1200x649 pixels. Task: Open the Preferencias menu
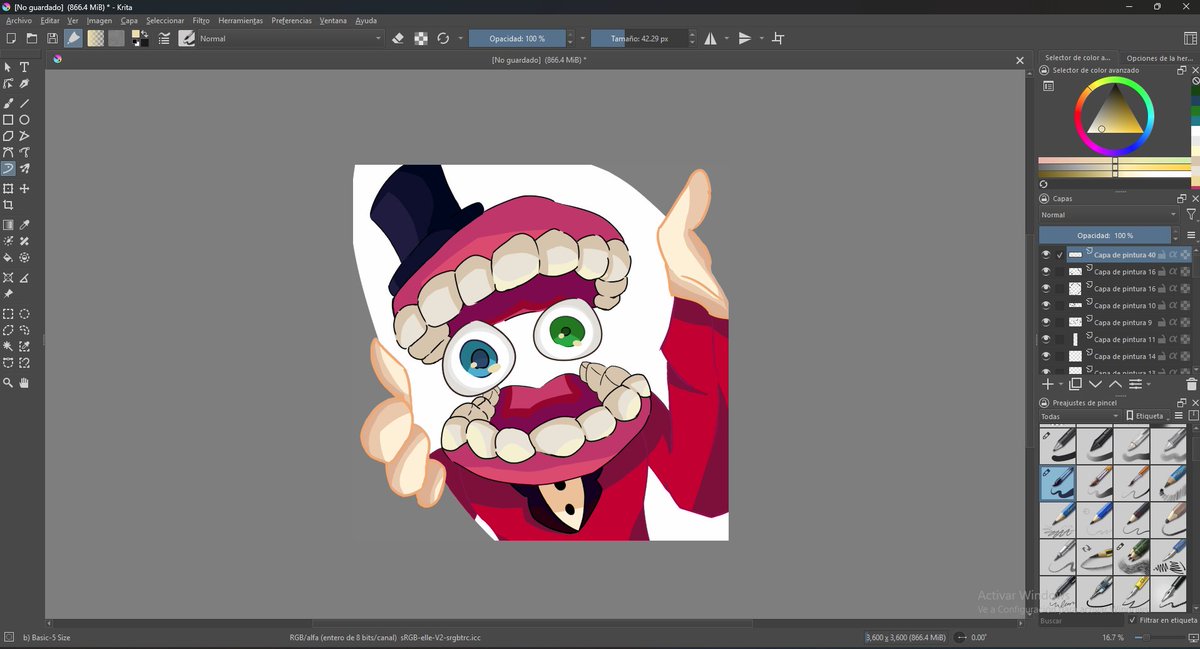291,20
